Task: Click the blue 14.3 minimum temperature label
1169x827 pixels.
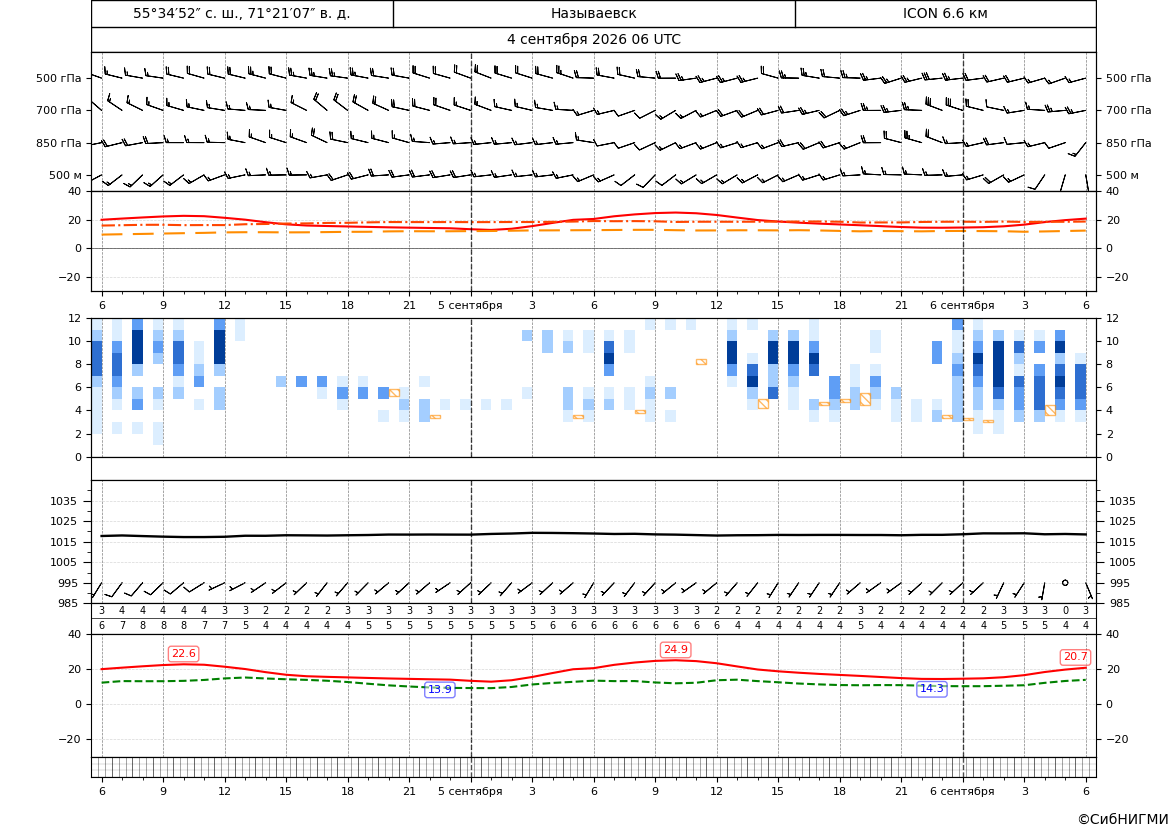Action: [931, 688]
